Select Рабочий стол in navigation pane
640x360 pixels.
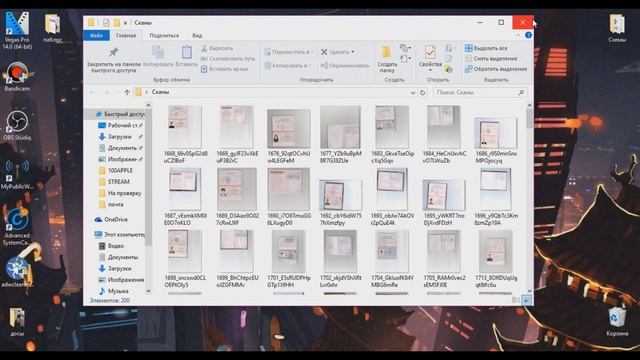click(x=122, y=125)
